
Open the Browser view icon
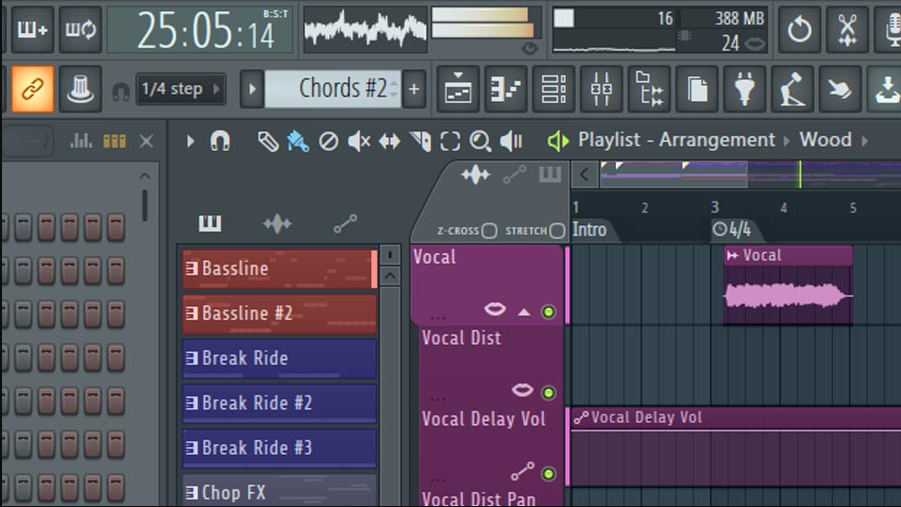coord(649,89)
